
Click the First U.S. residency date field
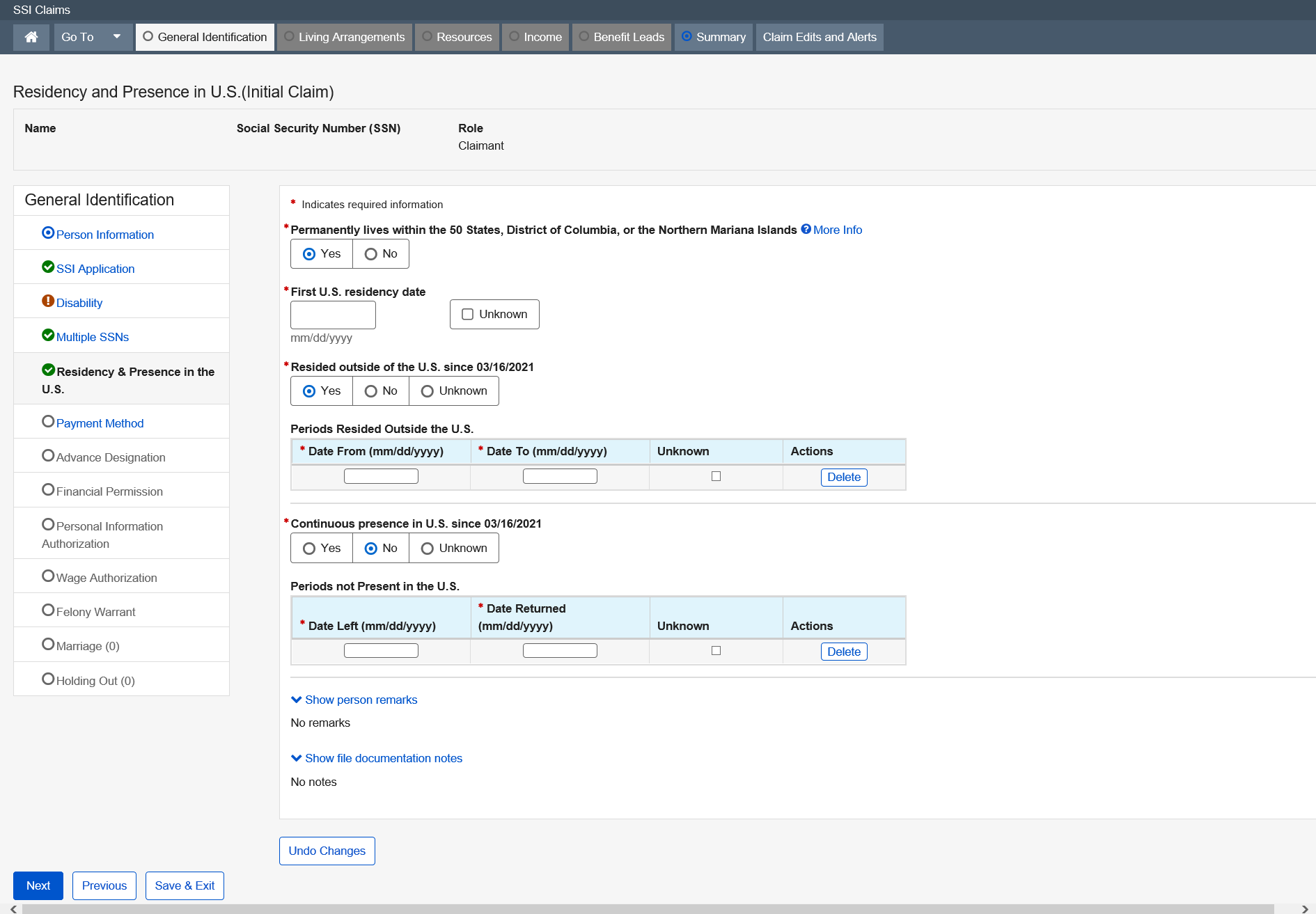[x=333, y=315]
